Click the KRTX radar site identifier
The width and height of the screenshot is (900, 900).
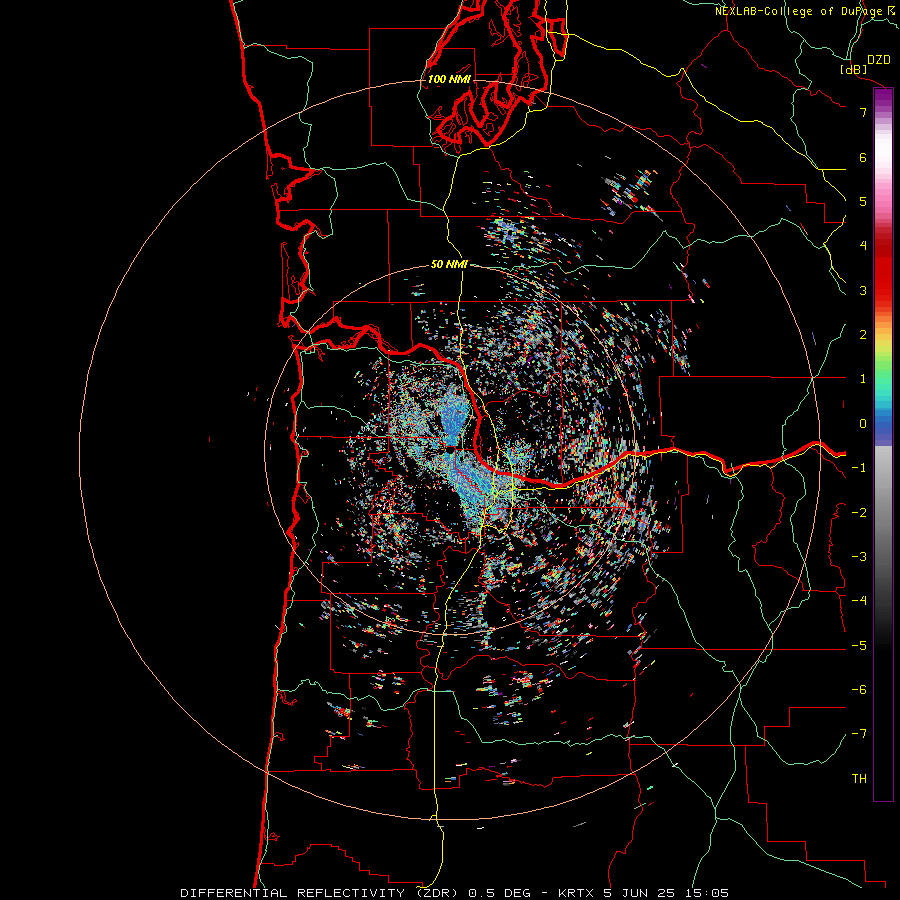pyautogui.click(x=576, y=893)
